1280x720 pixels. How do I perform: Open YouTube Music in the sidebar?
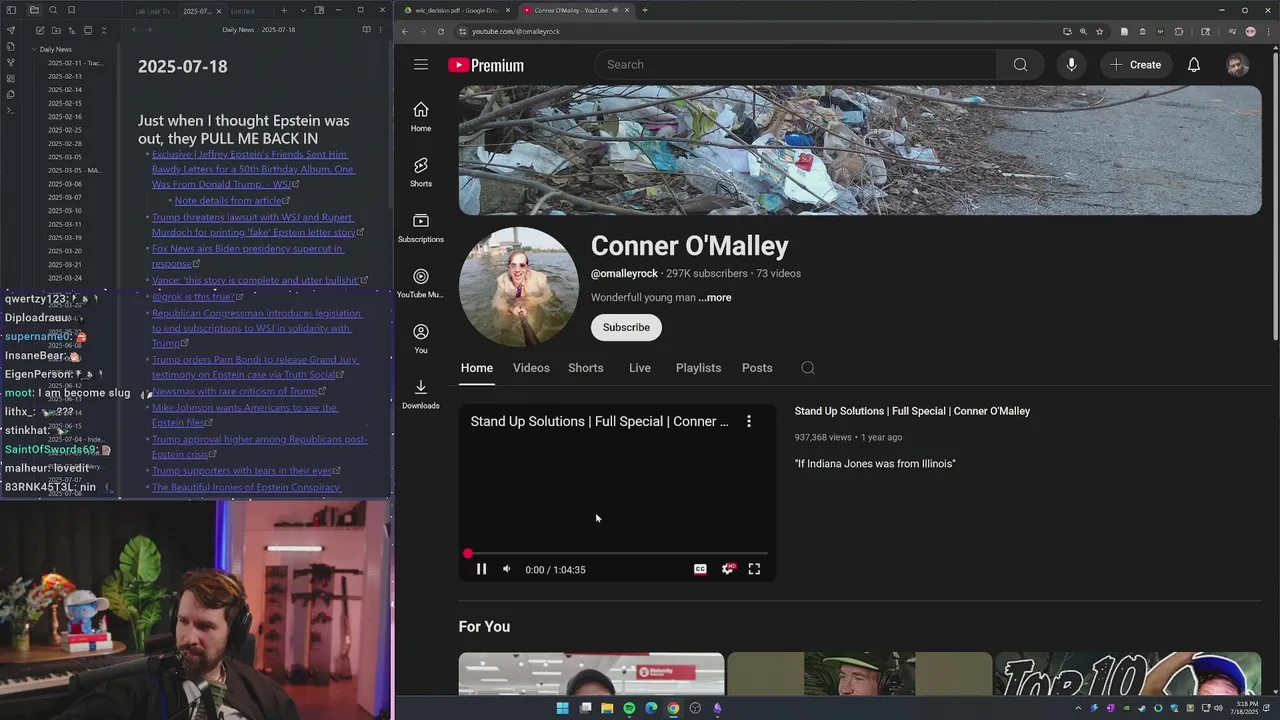pos(421,283)
